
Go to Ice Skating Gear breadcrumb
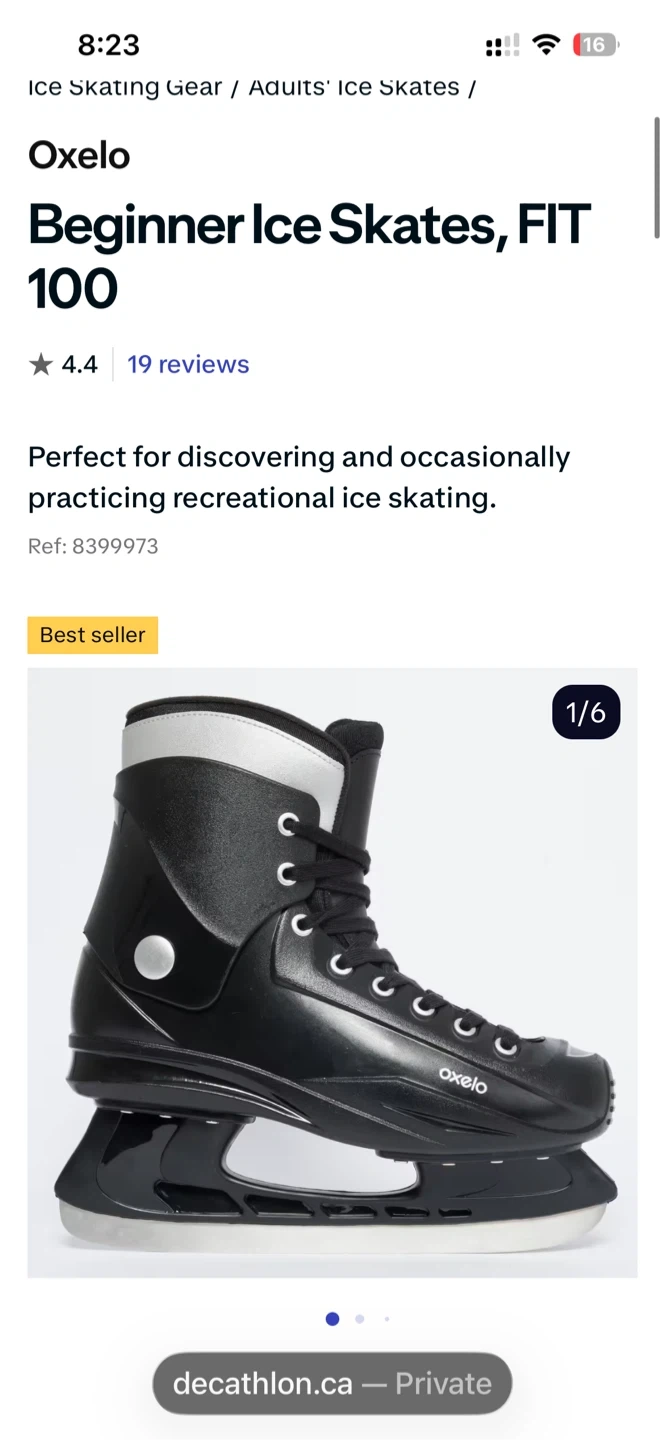124,88
